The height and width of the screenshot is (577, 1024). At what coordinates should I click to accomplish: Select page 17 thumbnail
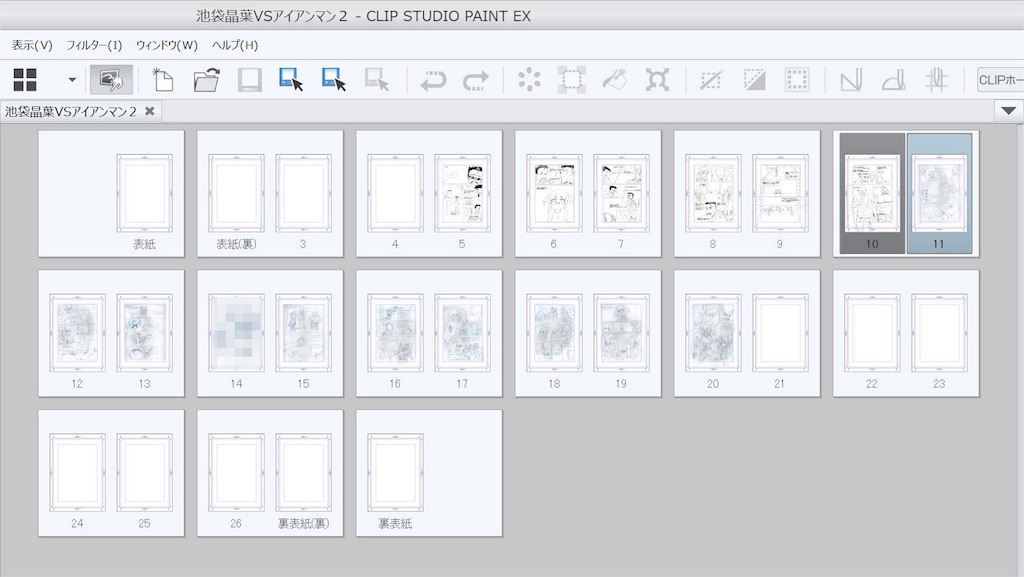coord(462,334)
